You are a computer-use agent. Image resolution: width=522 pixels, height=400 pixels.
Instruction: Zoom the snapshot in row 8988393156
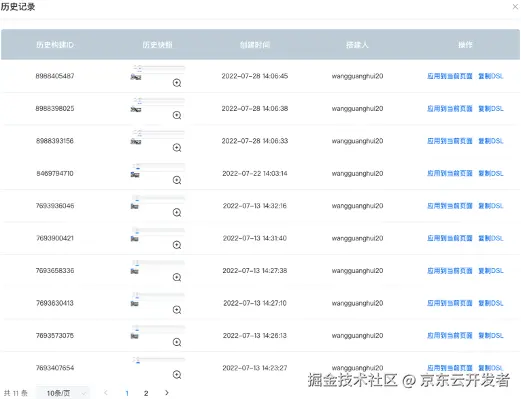click(x=177, y=148)
